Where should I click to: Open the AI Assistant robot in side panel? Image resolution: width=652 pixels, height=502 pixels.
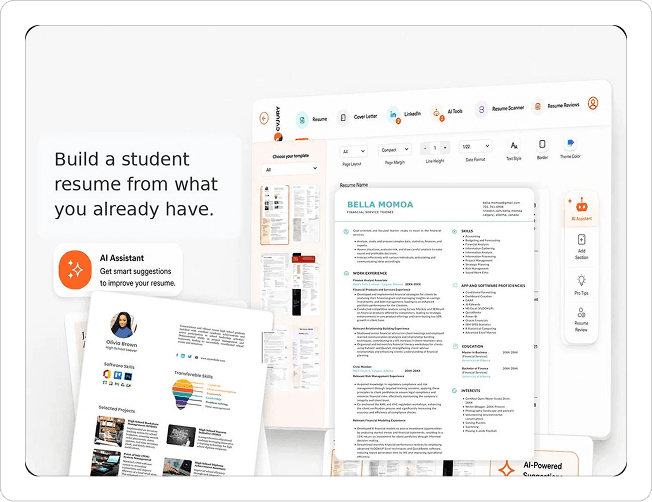tap(581, 205)
